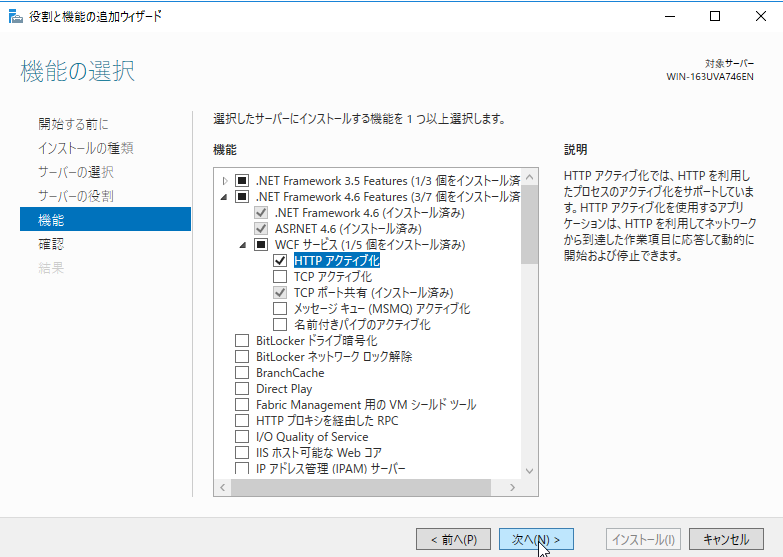Tick the Direct Play checkbox

pos(242,389)
